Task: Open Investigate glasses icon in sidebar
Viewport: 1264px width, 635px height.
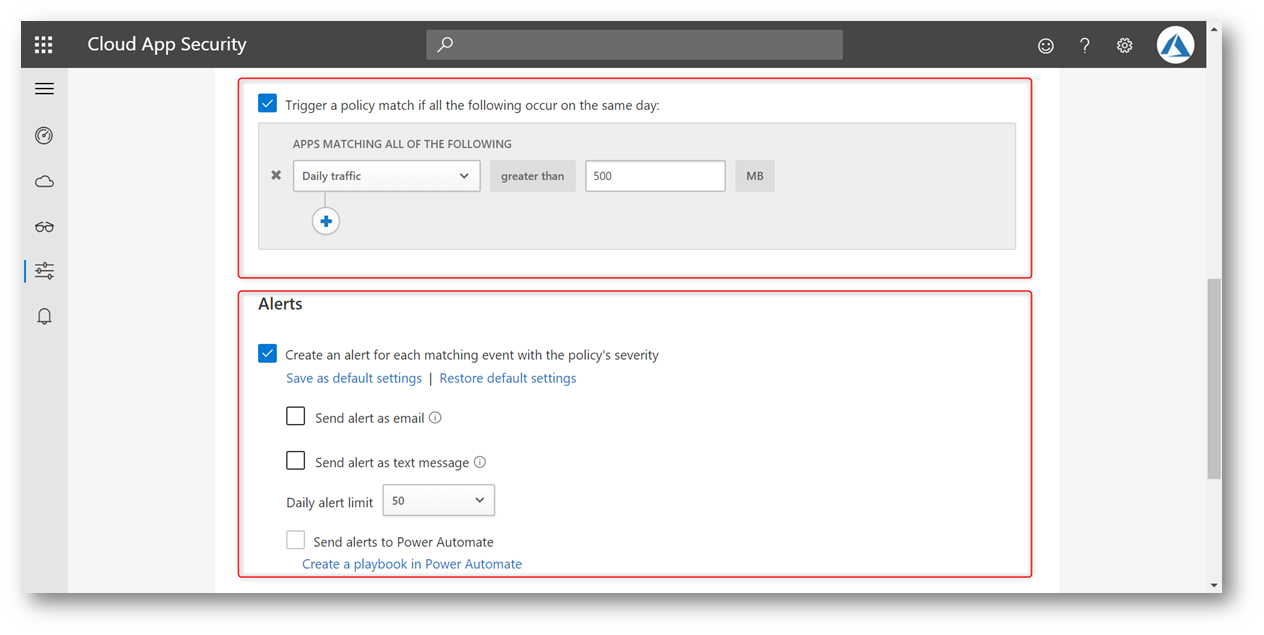Action: (x=44, y=227)
